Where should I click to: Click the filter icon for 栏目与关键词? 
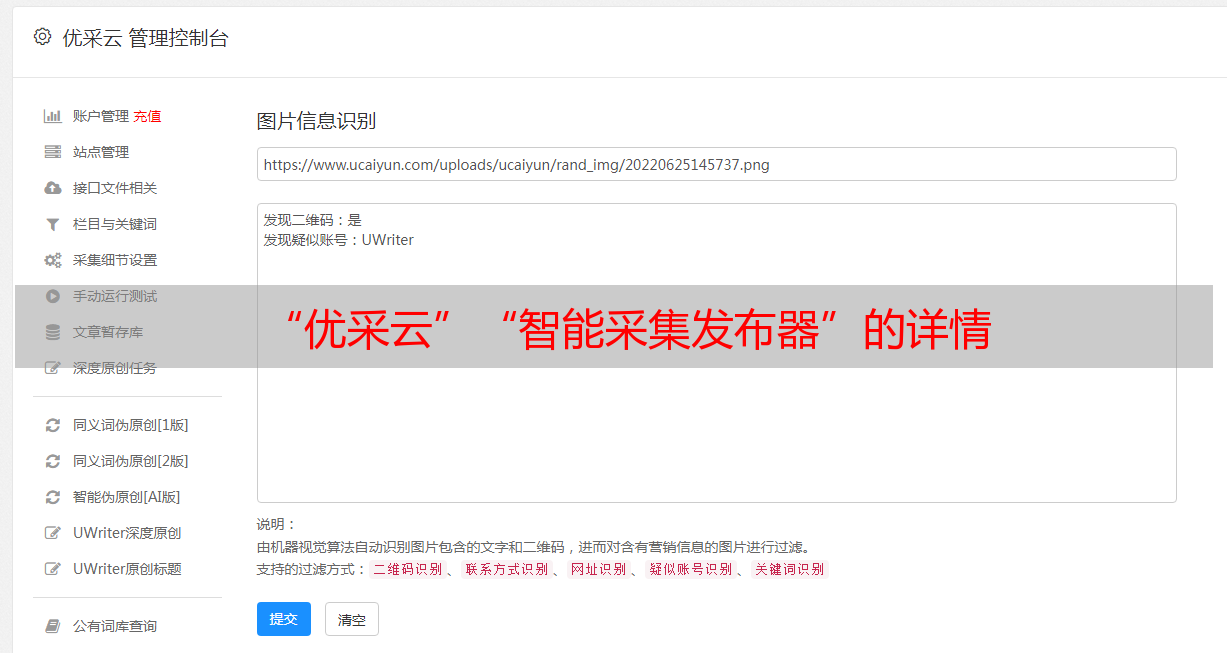pyautogui.click(x=53, y=224)
